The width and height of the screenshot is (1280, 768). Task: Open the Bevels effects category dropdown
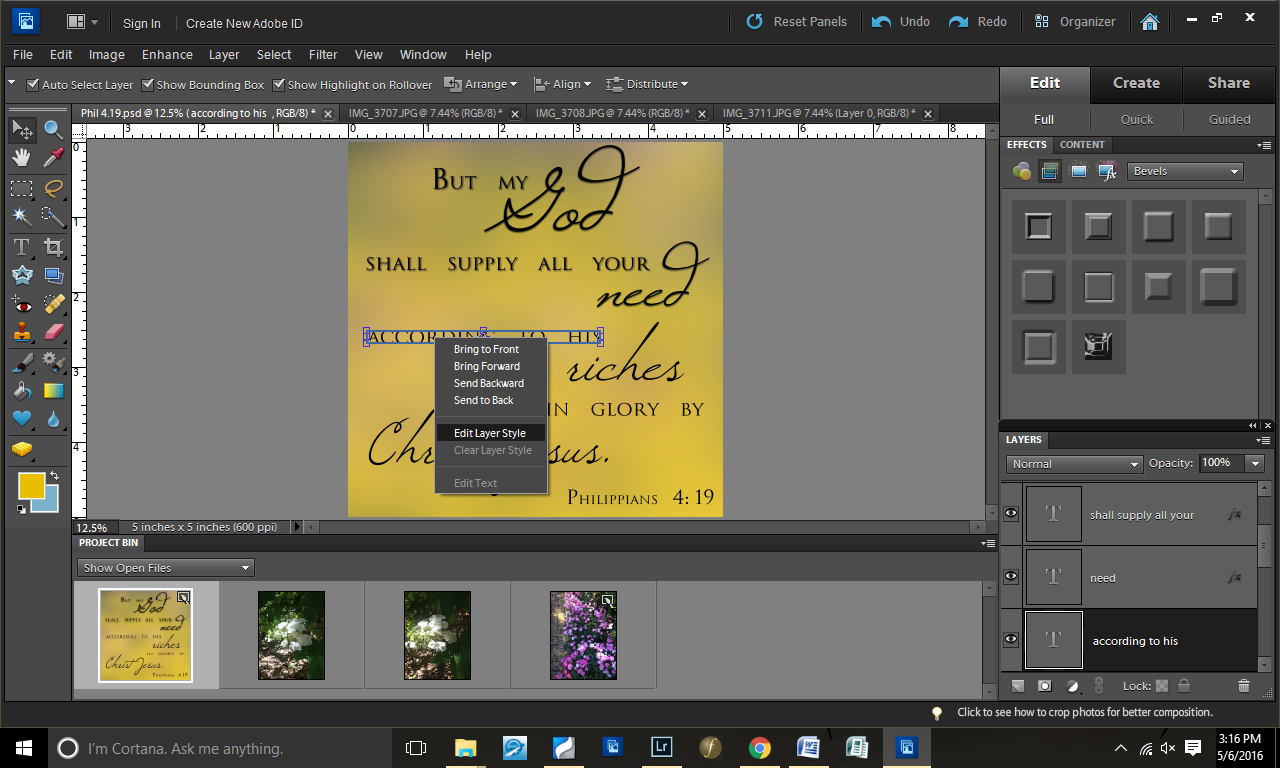pyautogui.click(x=1185, y=171)
